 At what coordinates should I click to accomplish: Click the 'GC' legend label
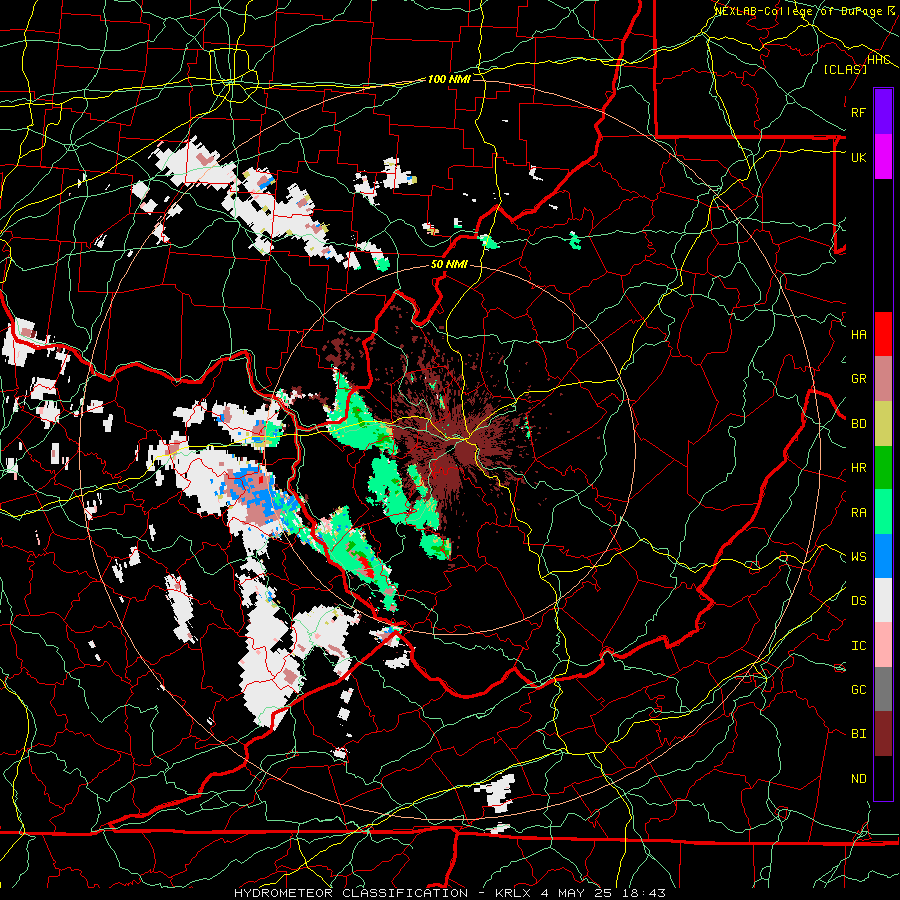point(858,690)
